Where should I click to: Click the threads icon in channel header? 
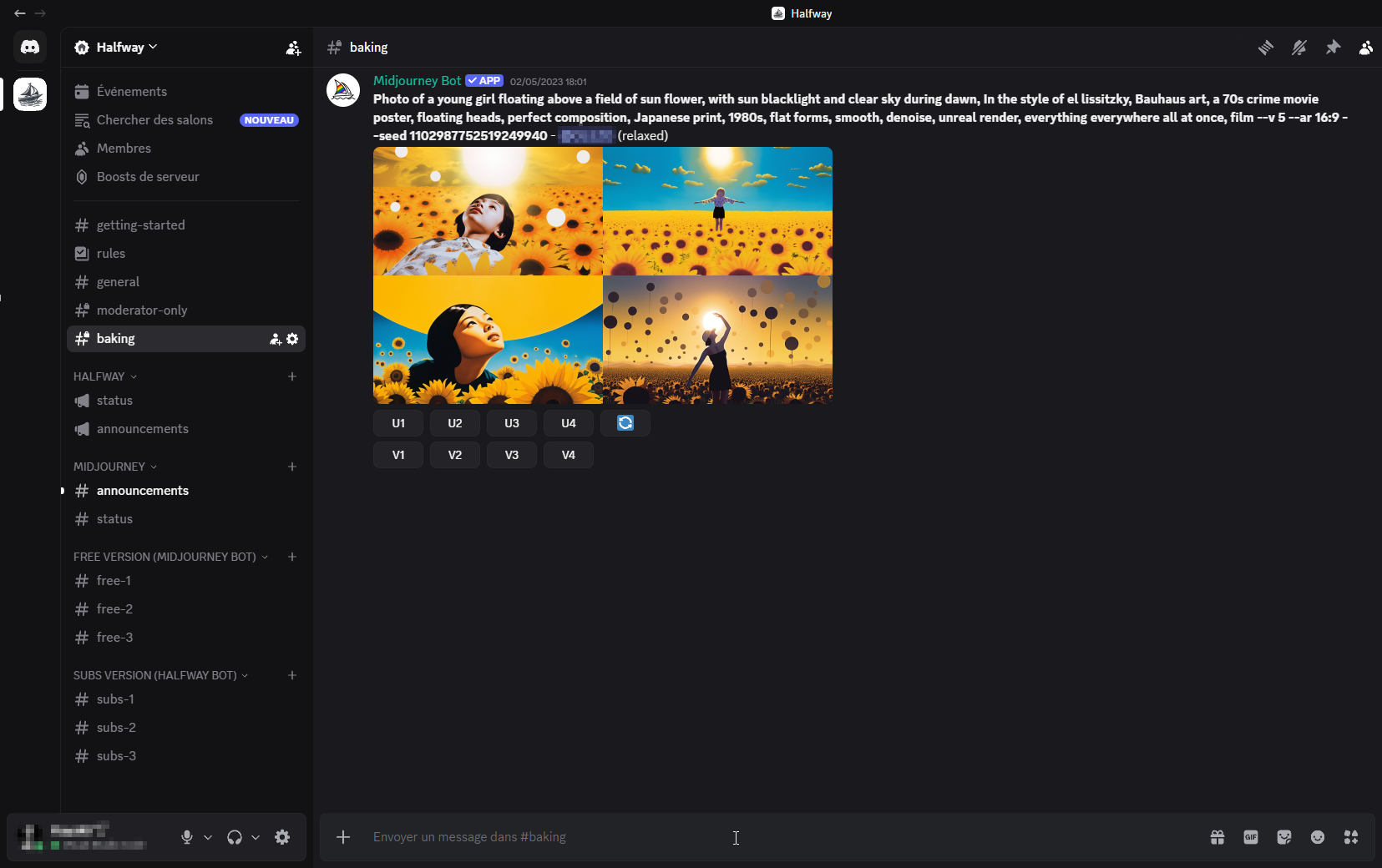click(1266, 48)
